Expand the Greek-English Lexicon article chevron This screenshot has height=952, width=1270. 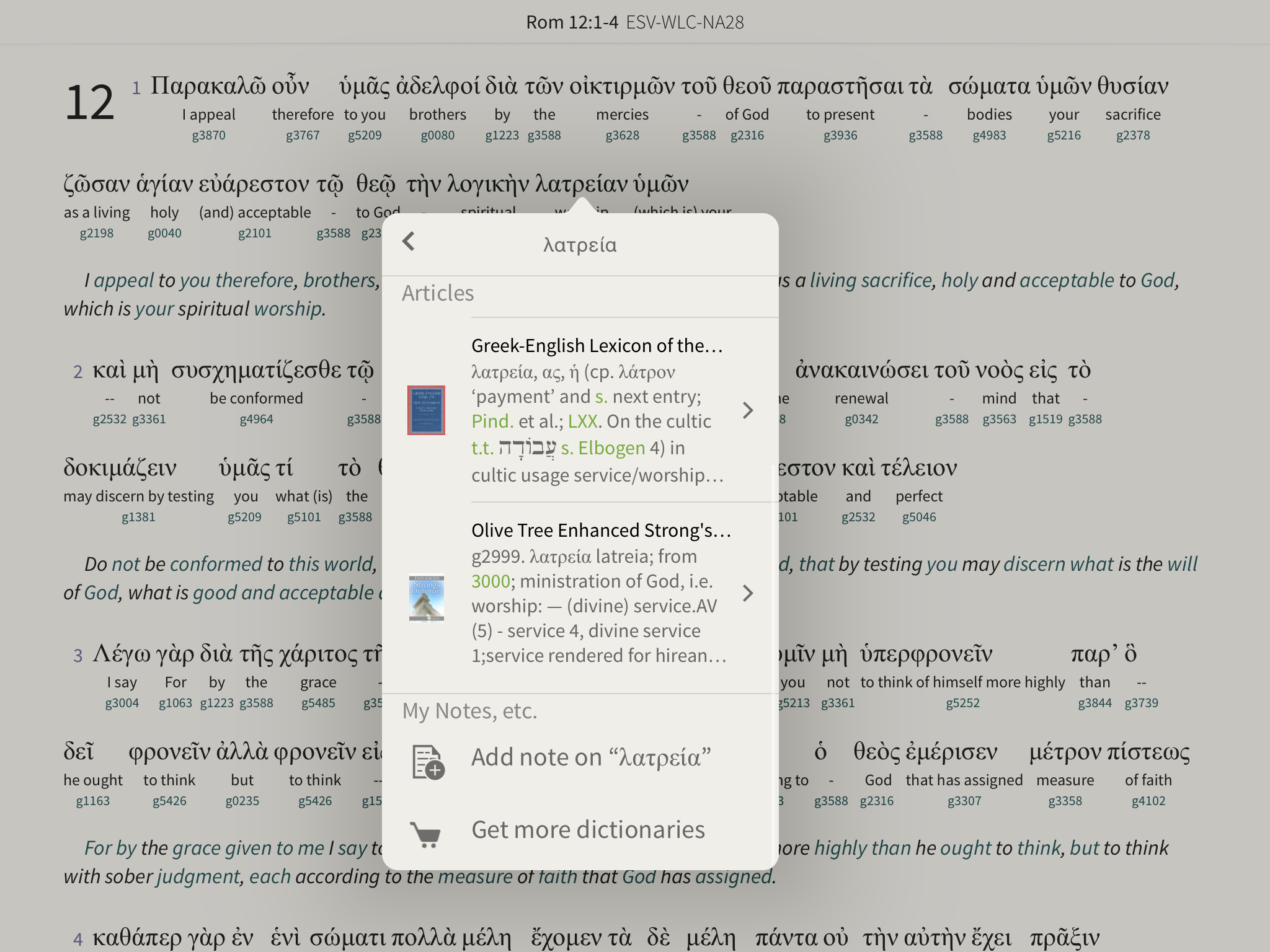748,410
